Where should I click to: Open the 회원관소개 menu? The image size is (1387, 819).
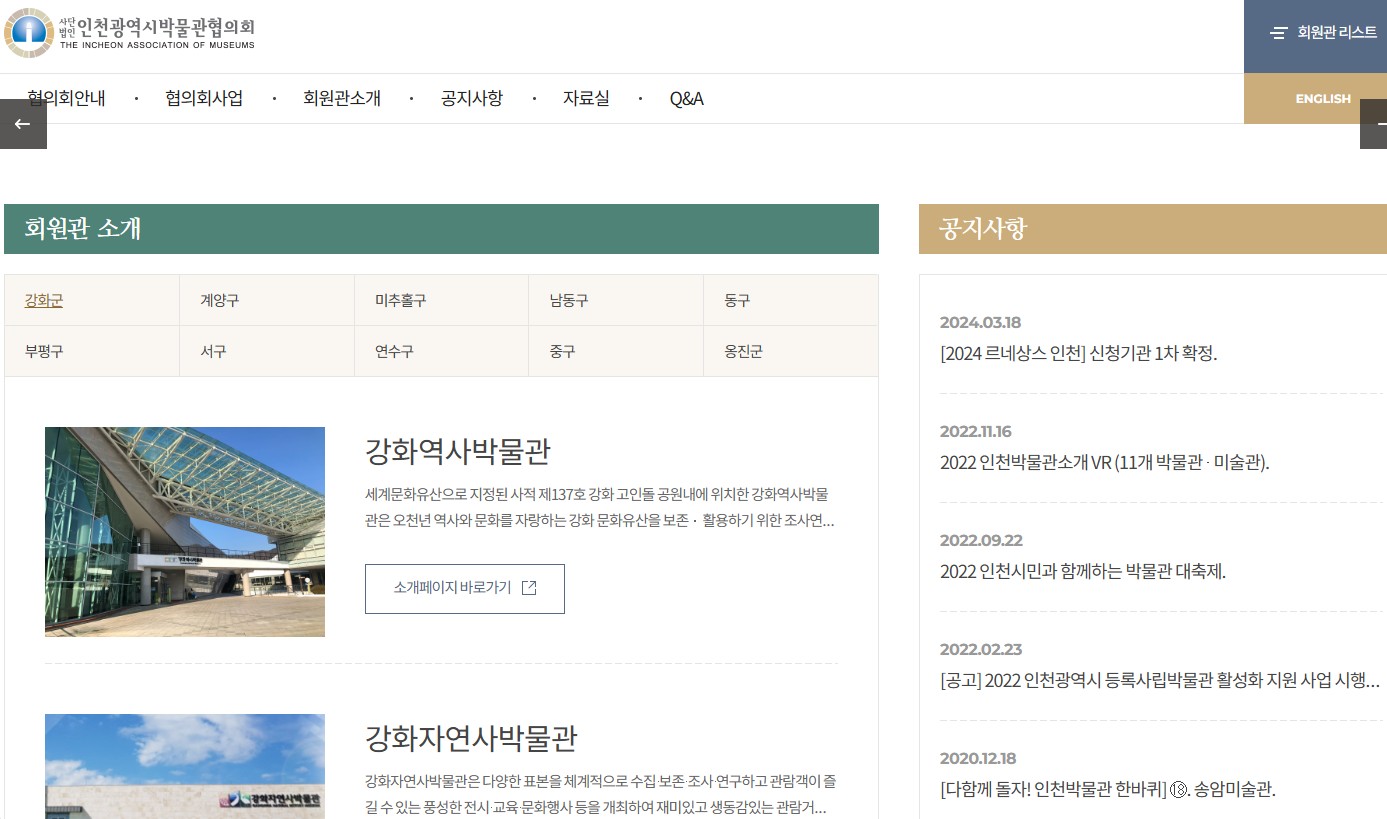(x=342, y=99)
